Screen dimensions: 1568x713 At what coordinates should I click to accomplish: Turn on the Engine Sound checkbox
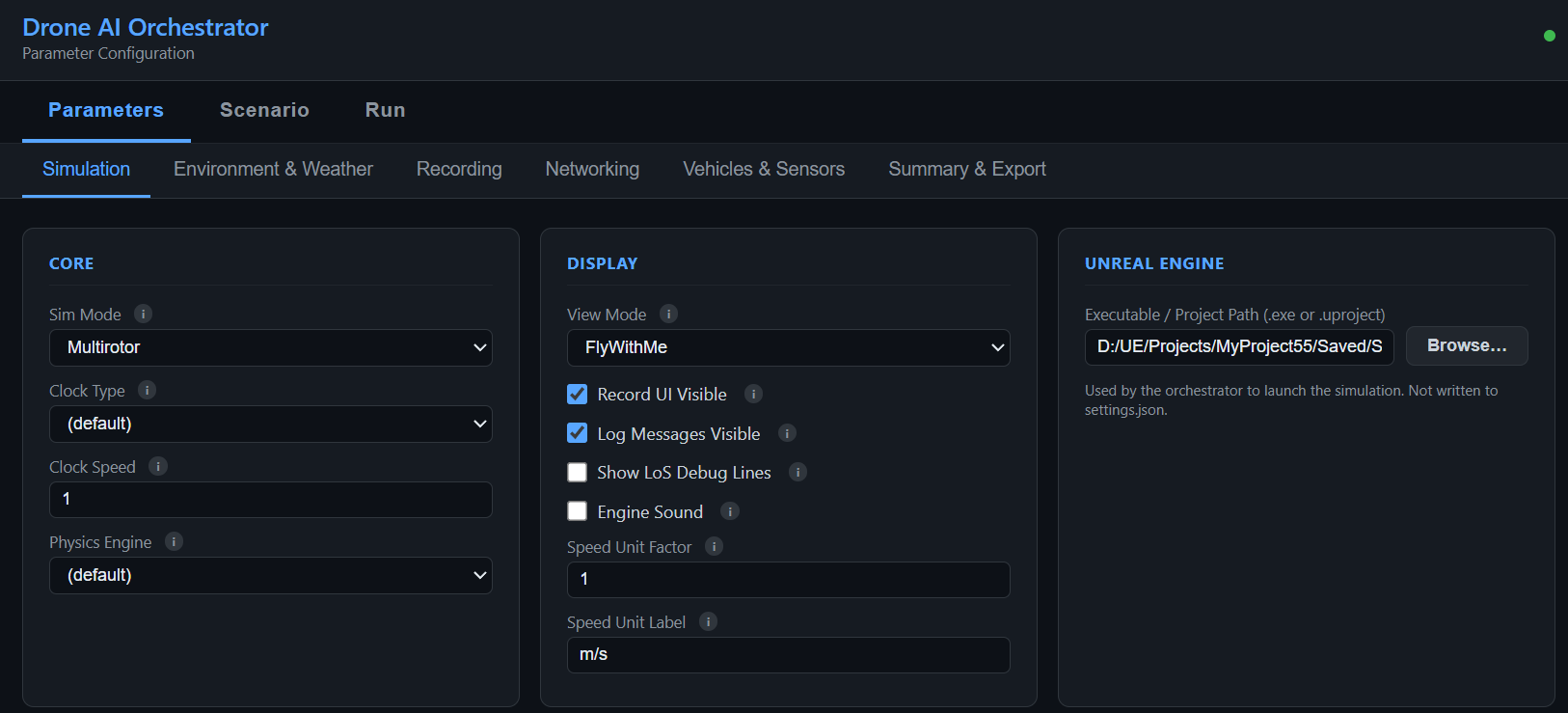pyautogui.click(x=578, y=511)
